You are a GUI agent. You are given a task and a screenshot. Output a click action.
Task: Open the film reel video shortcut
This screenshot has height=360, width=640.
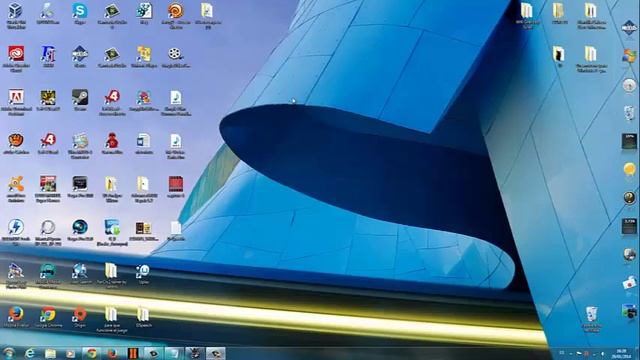tap(176, 57)
